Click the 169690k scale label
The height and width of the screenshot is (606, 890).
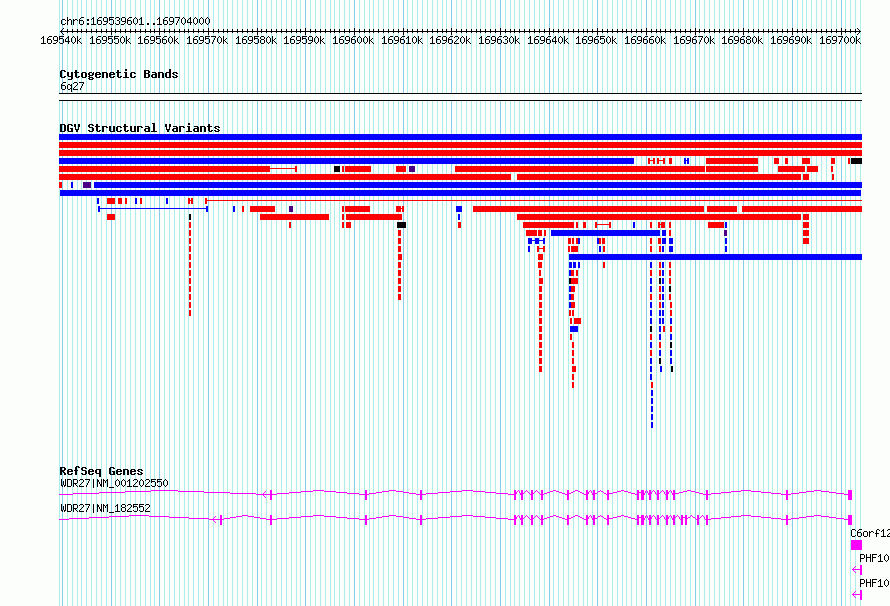click(x=790, y=40)
